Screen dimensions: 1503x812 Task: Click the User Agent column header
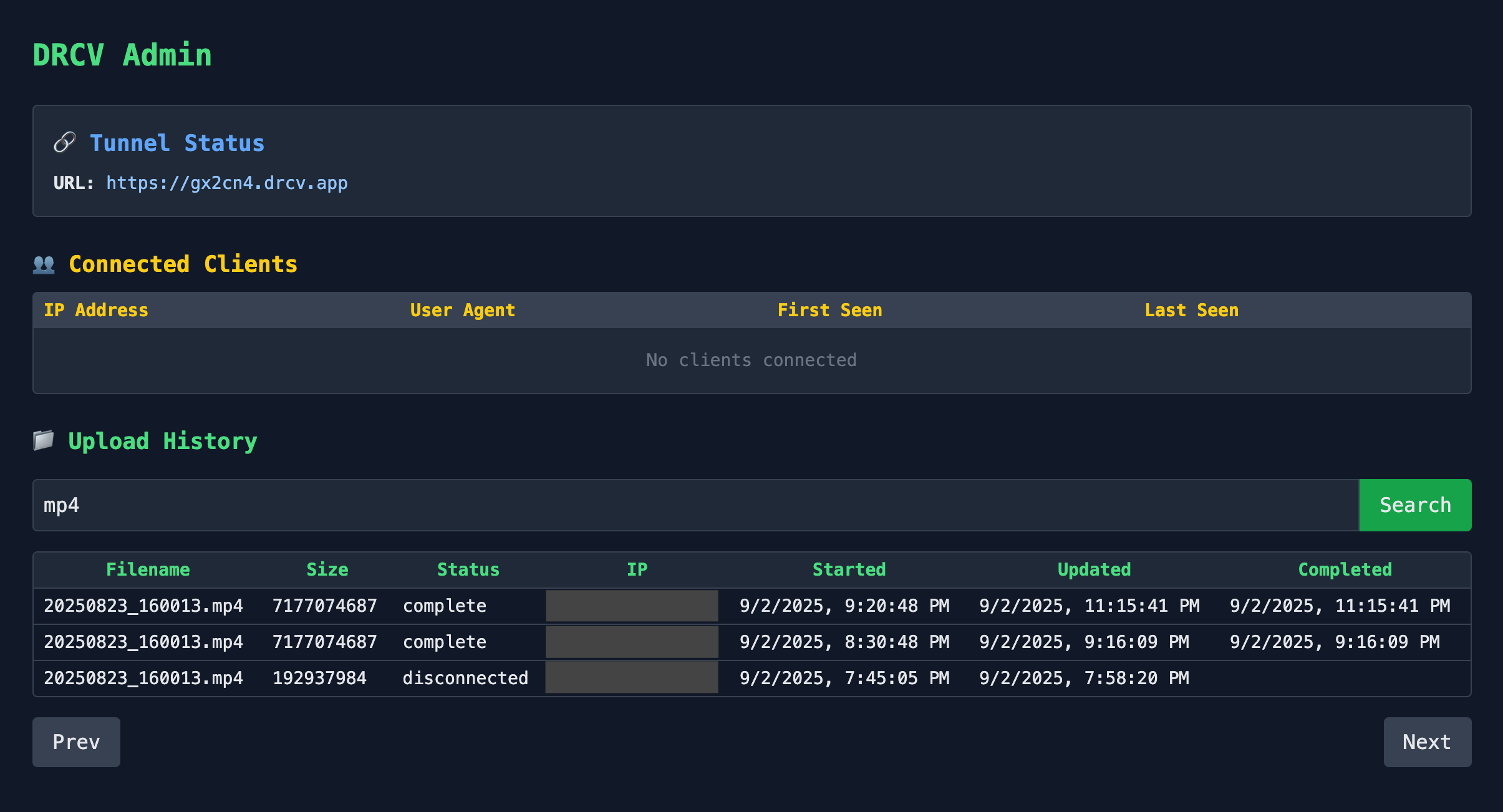(463, 310)
